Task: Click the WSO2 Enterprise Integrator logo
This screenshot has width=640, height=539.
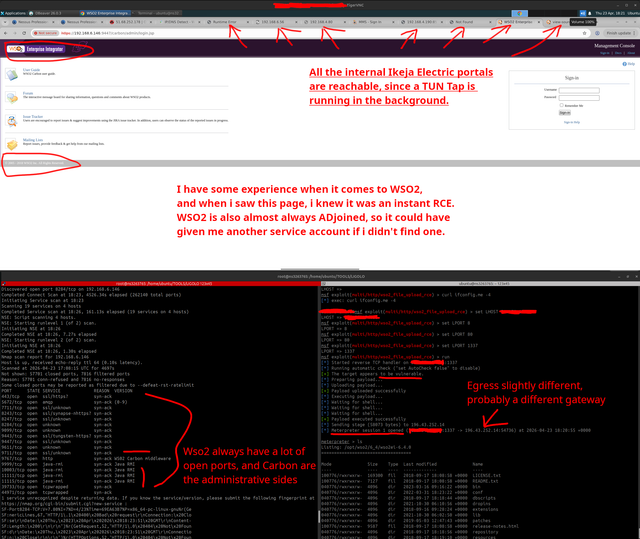Action: click(36, 49)
